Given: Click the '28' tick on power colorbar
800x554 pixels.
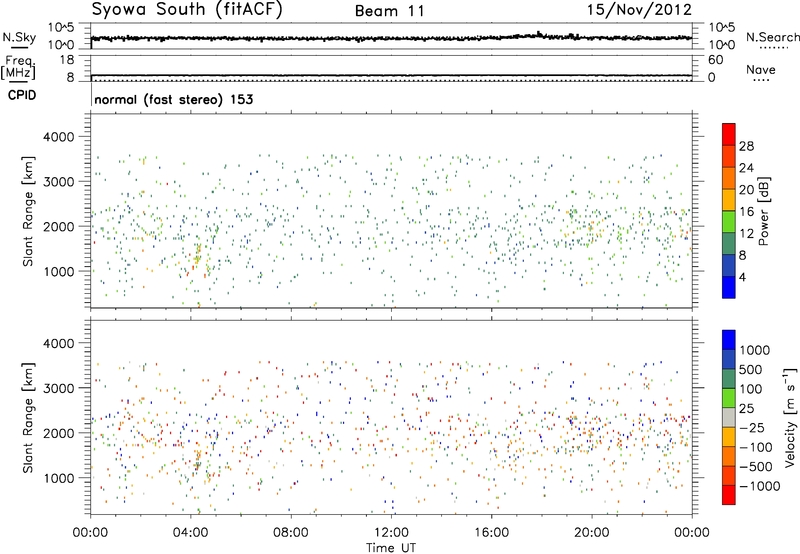Looking at the screenshot, I should (x=746, y=146).
